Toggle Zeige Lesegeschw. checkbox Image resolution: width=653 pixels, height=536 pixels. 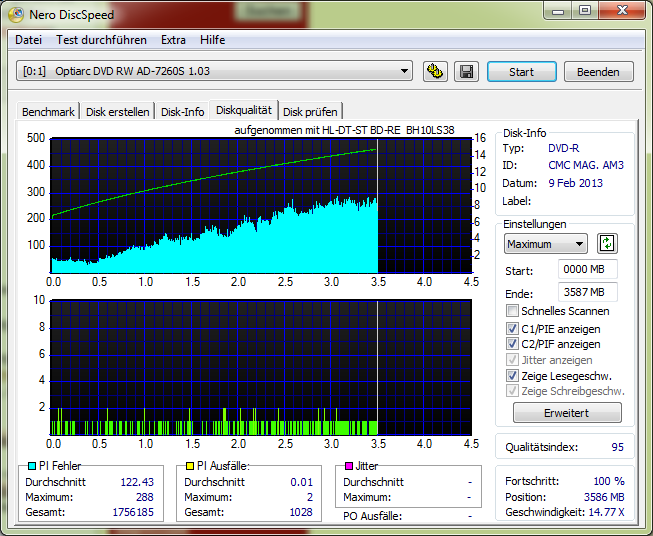click(512, 376)
